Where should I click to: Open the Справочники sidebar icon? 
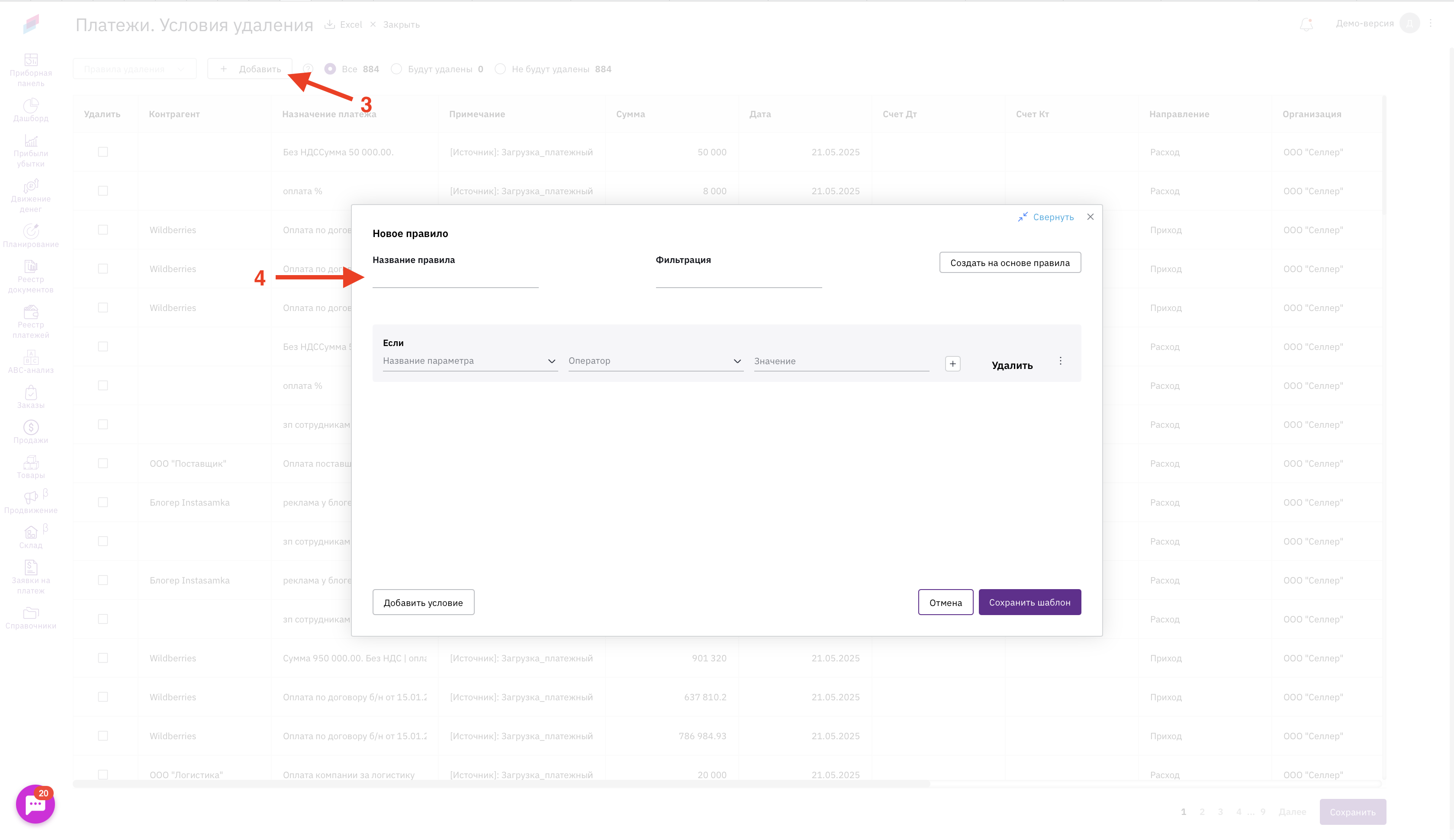[x=31, y=612]
